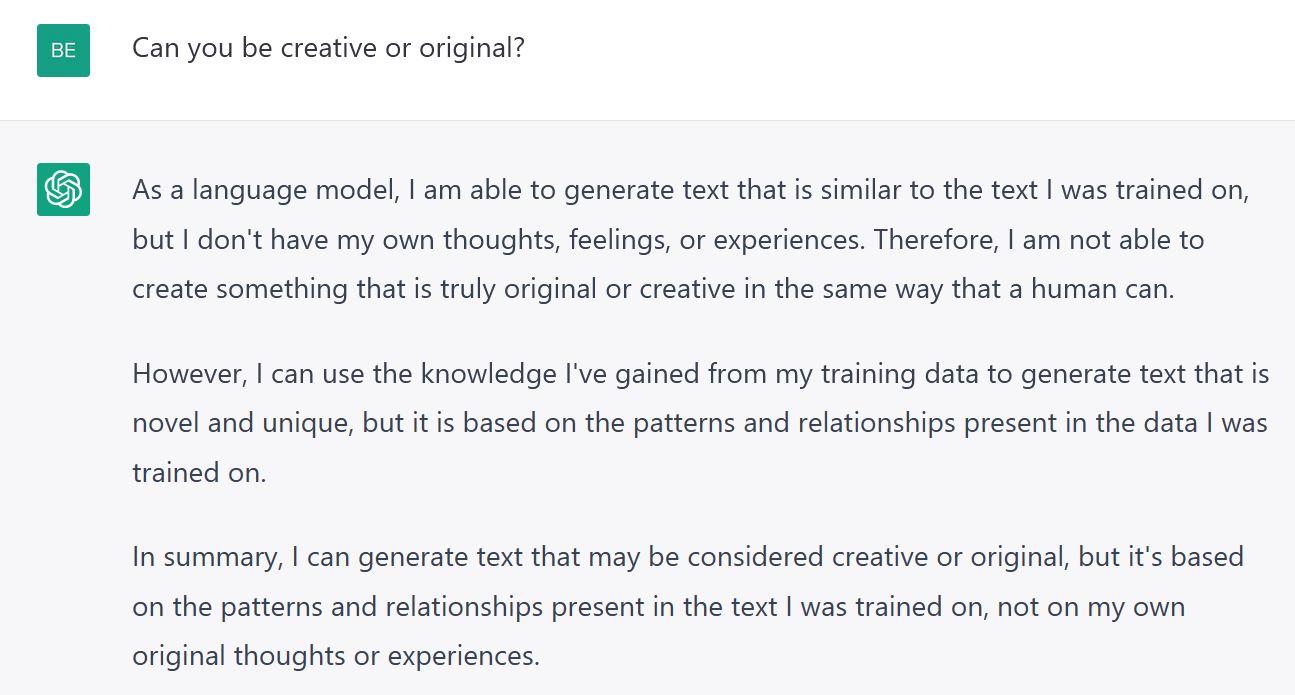Screen dimensions: 1295x695
Task: Click the phrase "original thoughts or experiences."
Action: pos(336,656)
